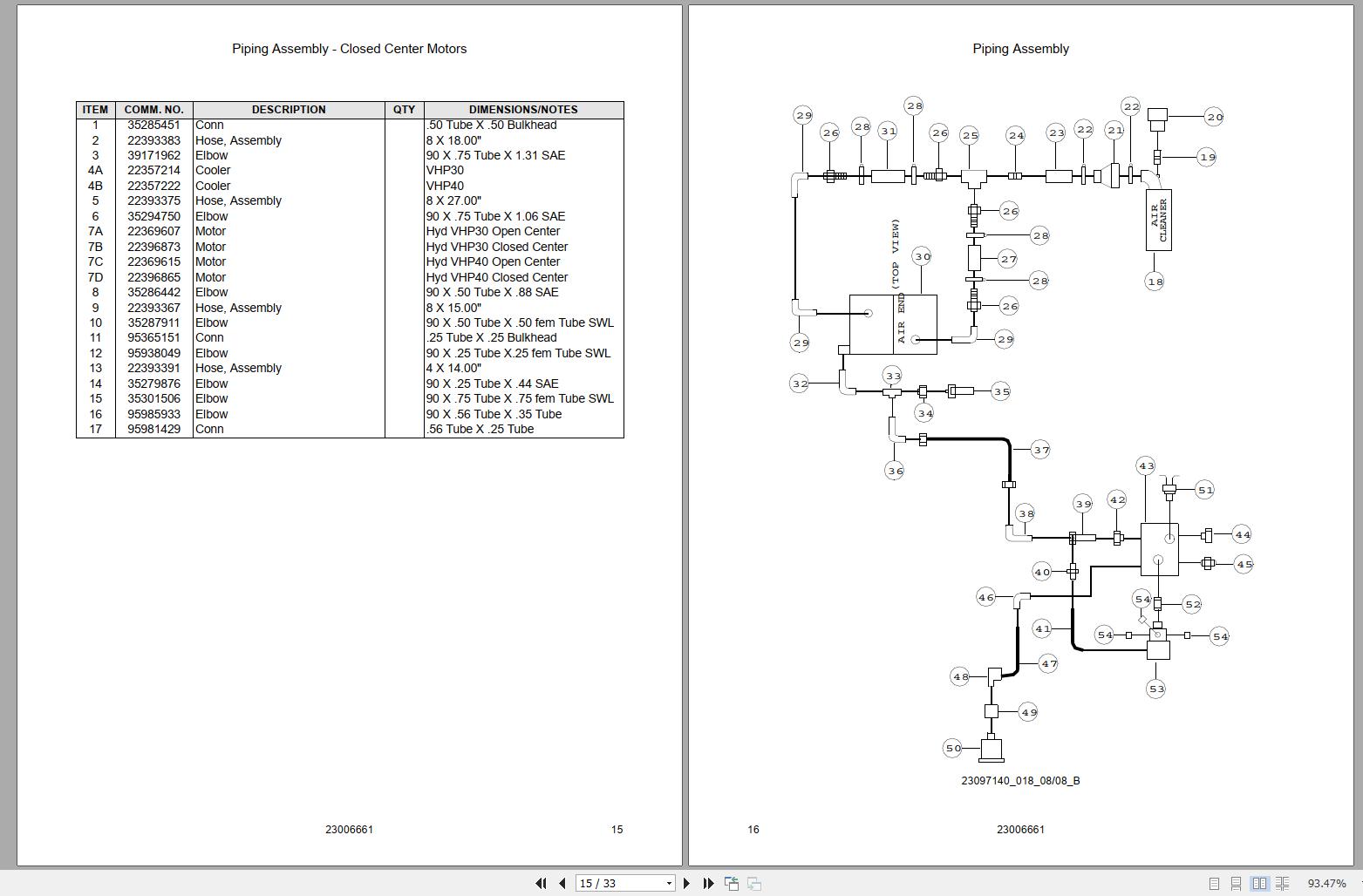Switch to continuous scrolling page layout
The width and height of the screenshot is (1363, 896).
point(1237,883)
